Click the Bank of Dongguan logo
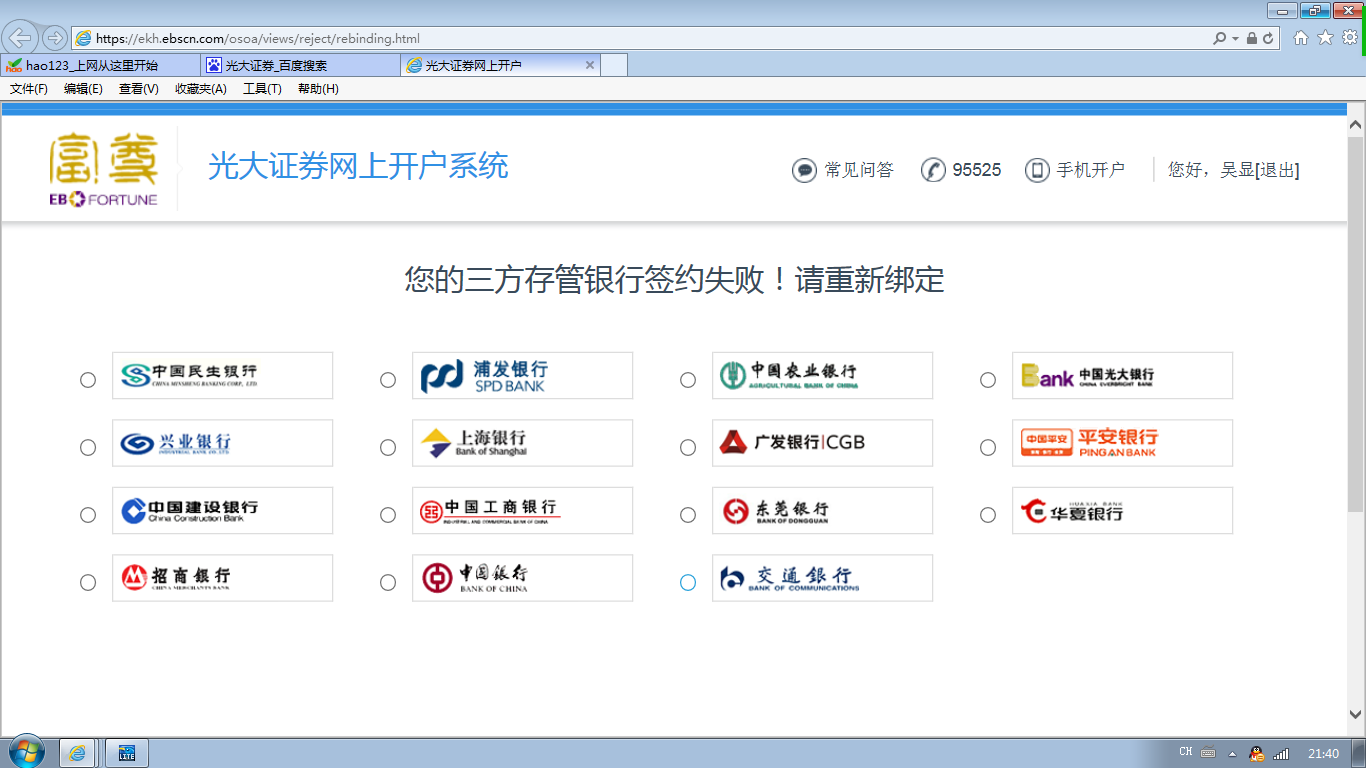This screenshot has width=1366, height=768. coord(822,510)
